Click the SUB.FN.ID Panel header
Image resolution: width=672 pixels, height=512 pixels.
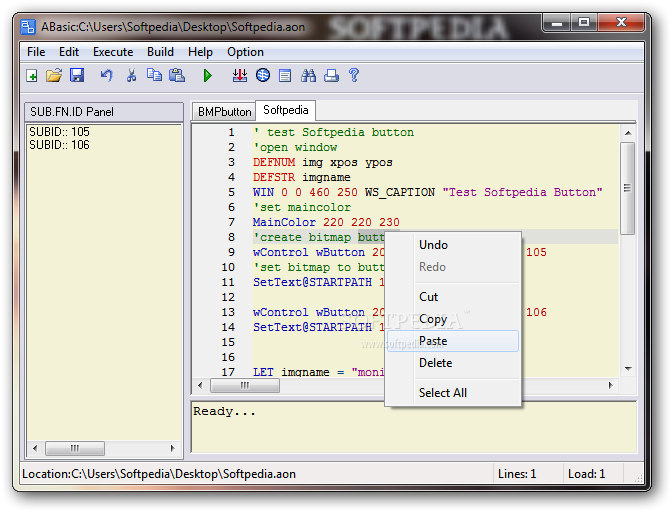point(104,112)
